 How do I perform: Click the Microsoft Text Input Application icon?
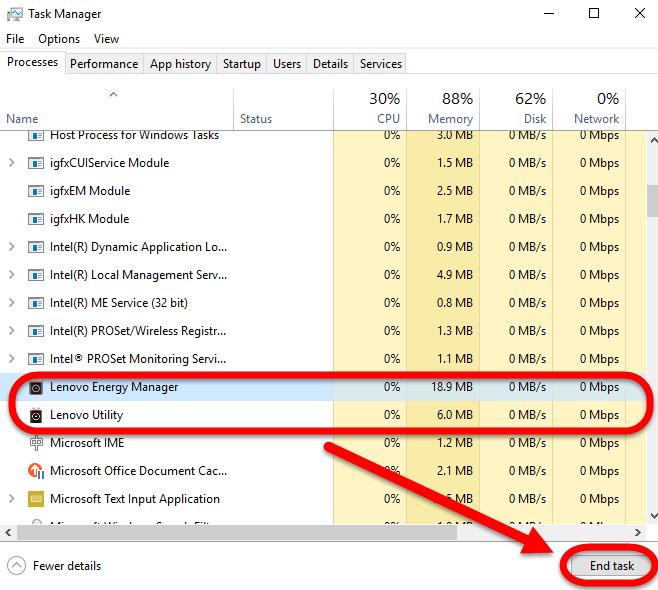tap(36, 499)
